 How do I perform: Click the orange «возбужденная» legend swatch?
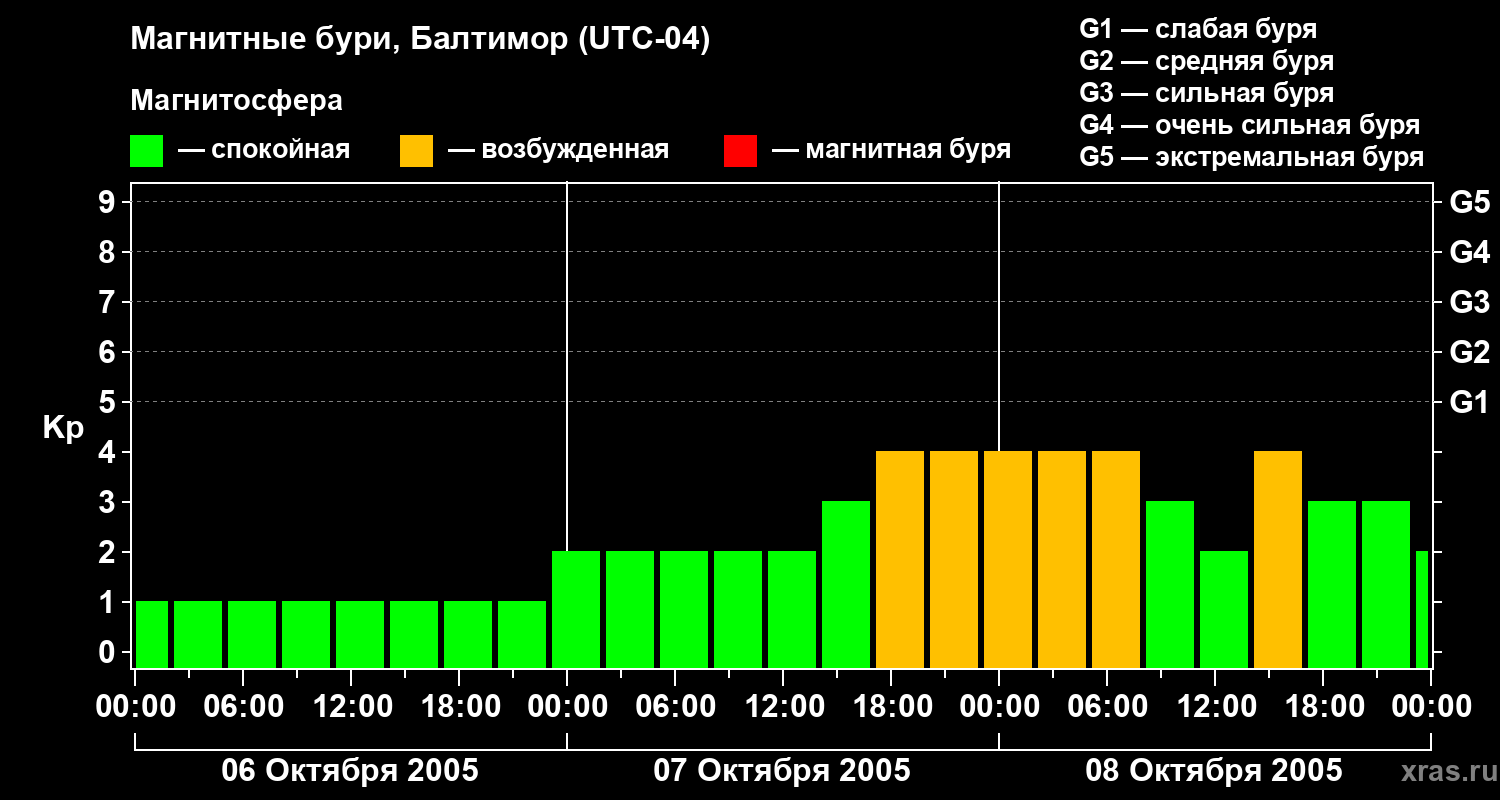[x=416, y=151]
